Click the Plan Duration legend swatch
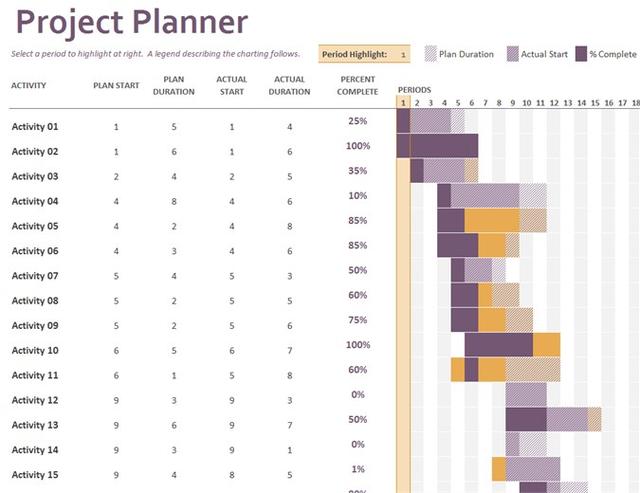The image size is (640, 493). (x=431, y=54)
